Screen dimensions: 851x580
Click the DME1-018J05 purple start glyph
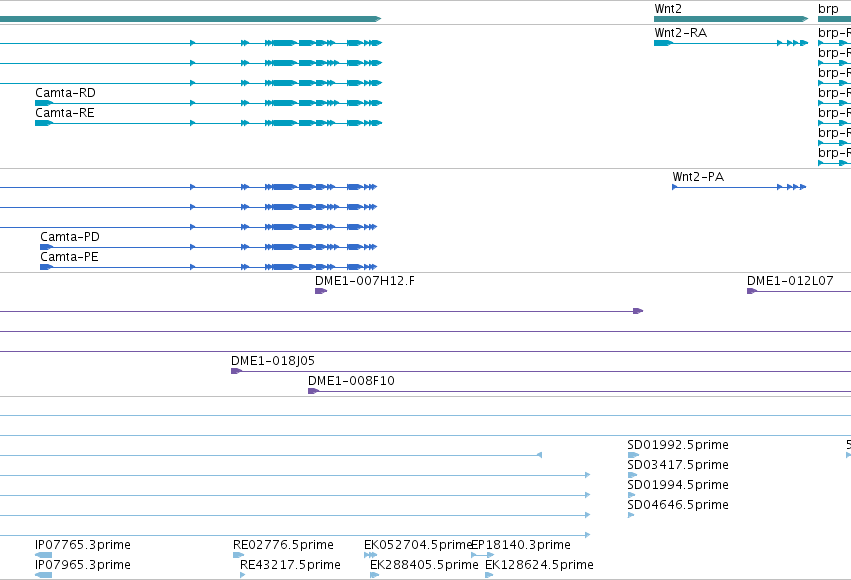(236, 371)
